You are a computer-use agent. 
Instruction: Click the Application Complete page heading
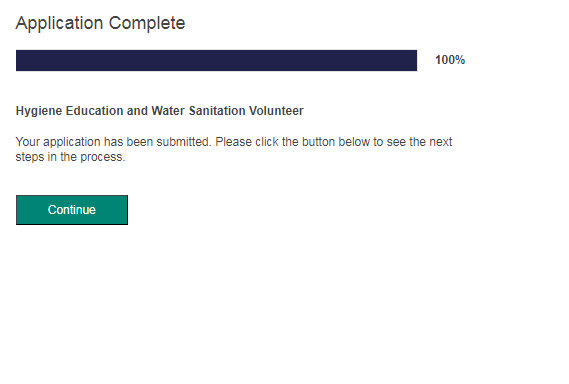click(101, 24)
